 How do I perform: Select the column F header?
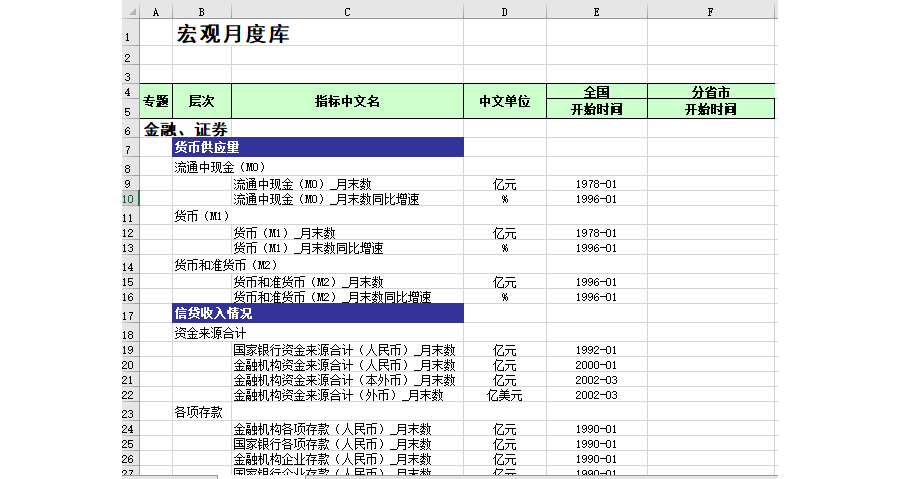tap(710, 12)
